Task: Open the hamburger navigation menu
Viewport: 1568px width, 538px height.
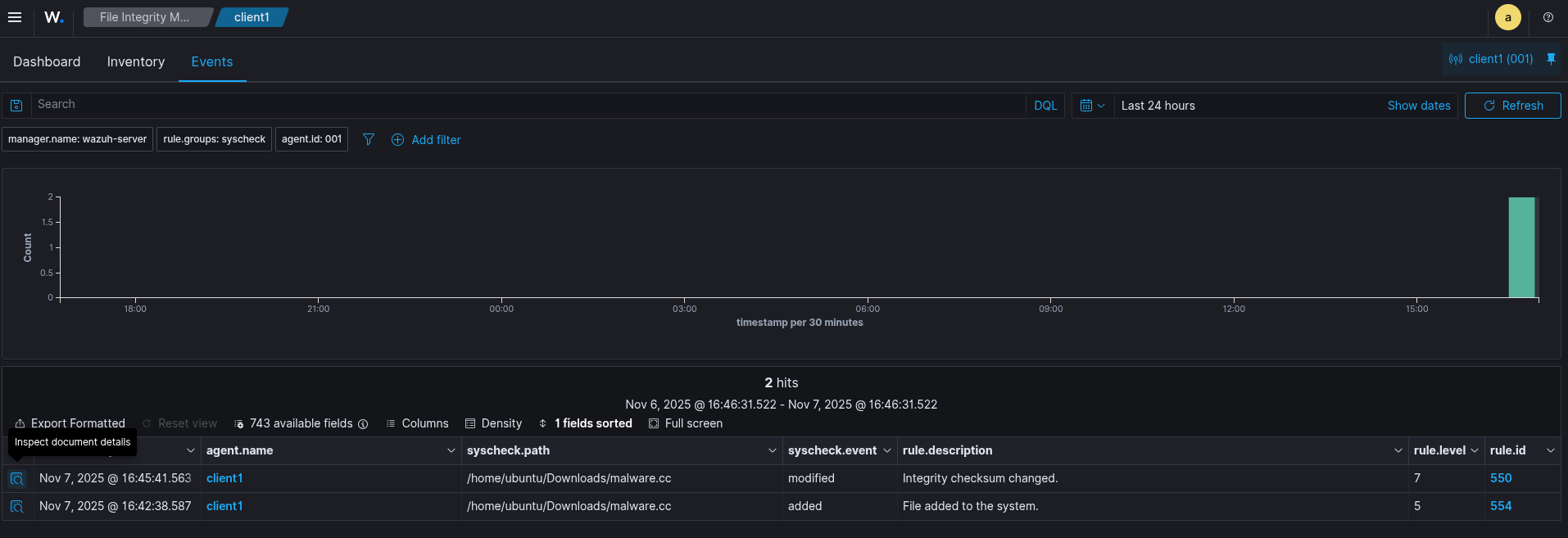Action: (x=15, y=17)
